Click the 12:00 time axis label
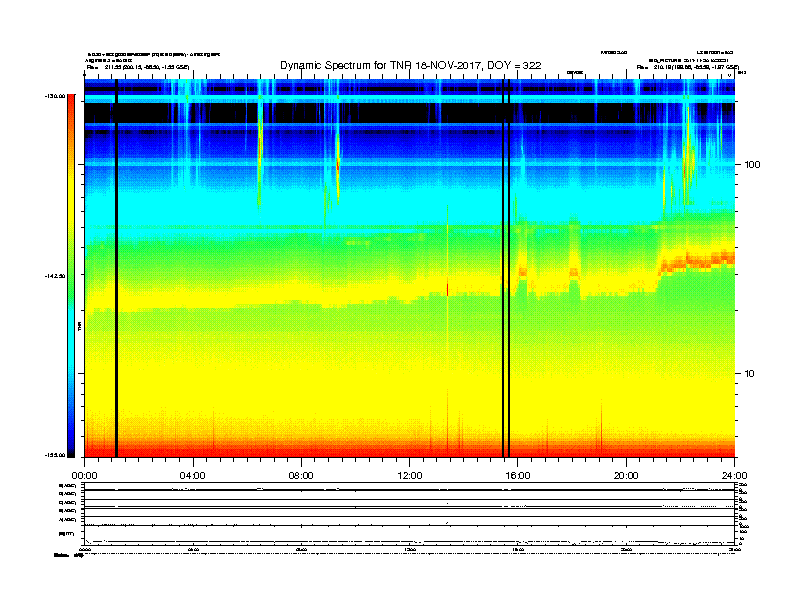 pos(410,476)
